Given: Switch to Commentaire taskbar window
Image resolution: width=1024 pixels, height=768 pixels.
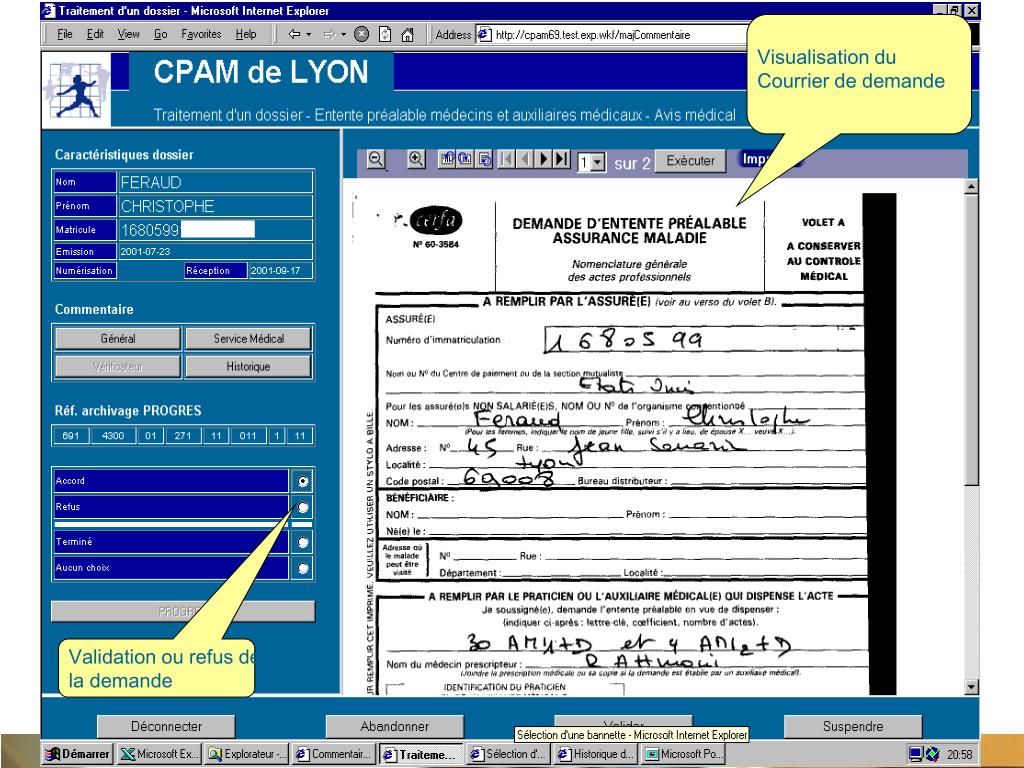Looking at the screenshot, I should [x=334, y=754].
